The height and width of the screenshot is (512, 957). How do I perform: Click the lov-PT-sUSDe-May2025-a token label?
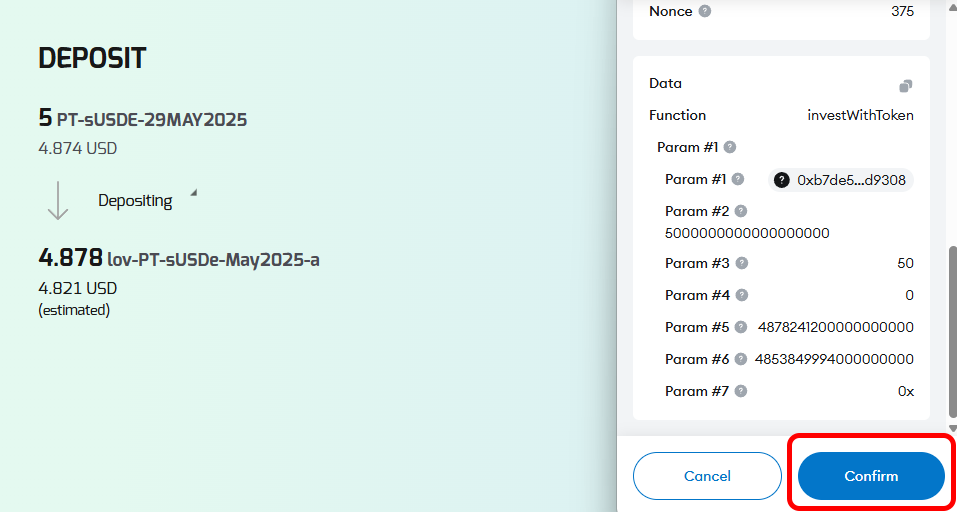point(213,260)
